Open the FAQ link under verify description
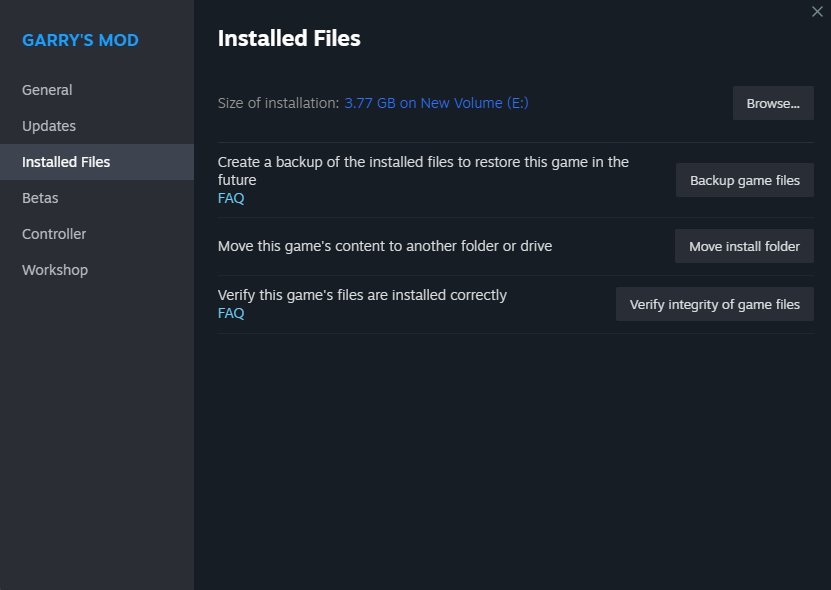831x590 pixels. [231, 313]
